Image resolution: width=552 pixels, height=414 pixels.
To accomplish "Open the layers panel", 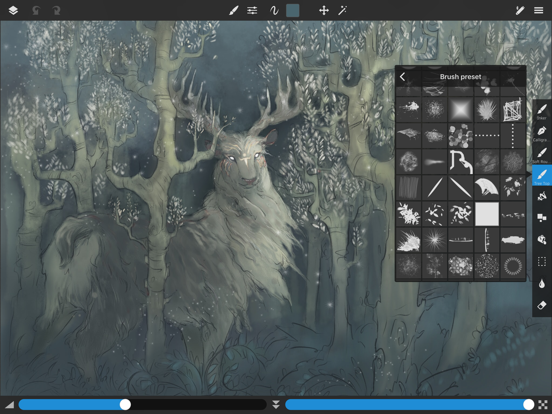I will [13, 11].
